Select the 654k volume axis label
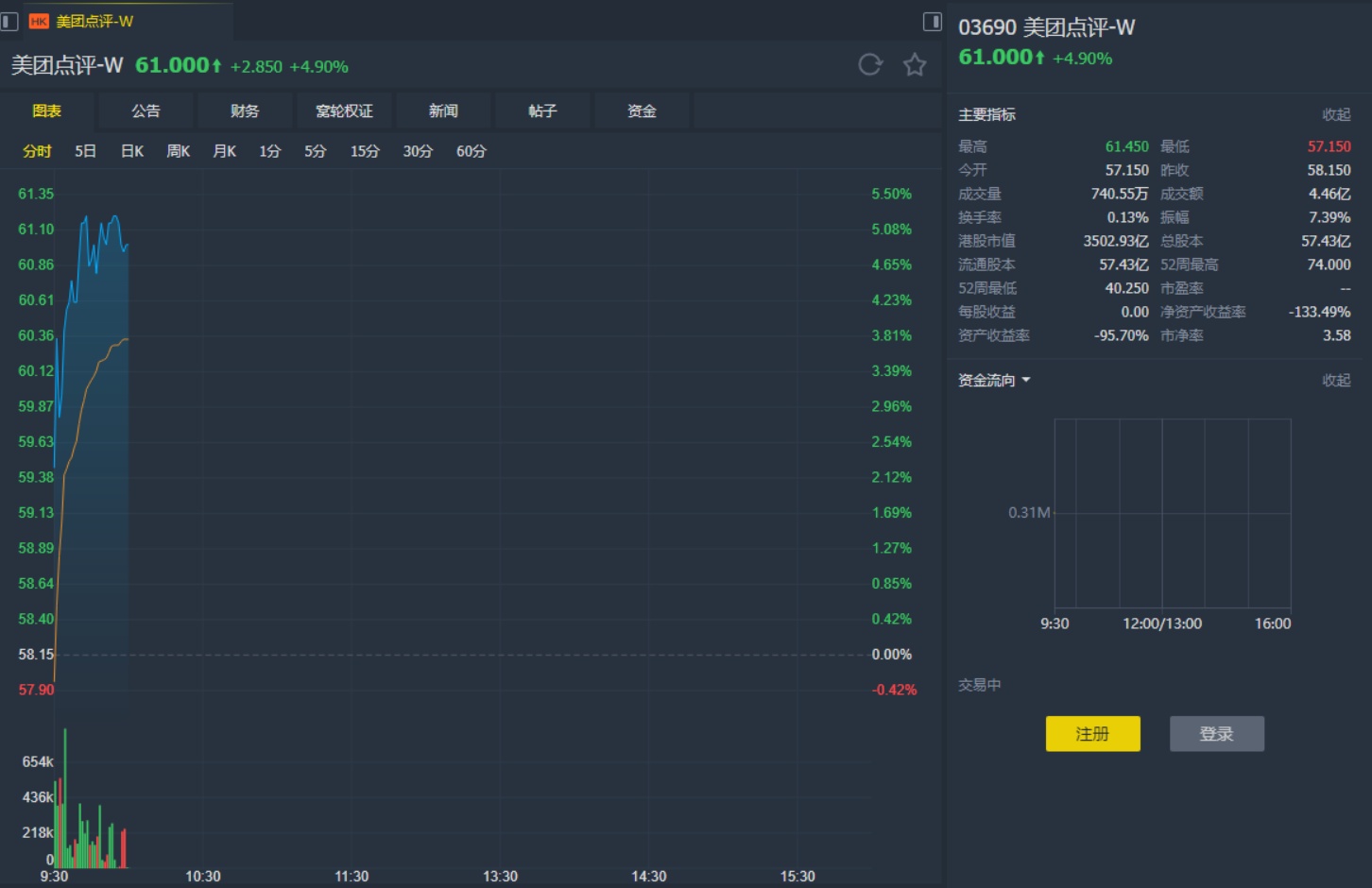This screenshot has height=888, width=1372. point(38,761)
